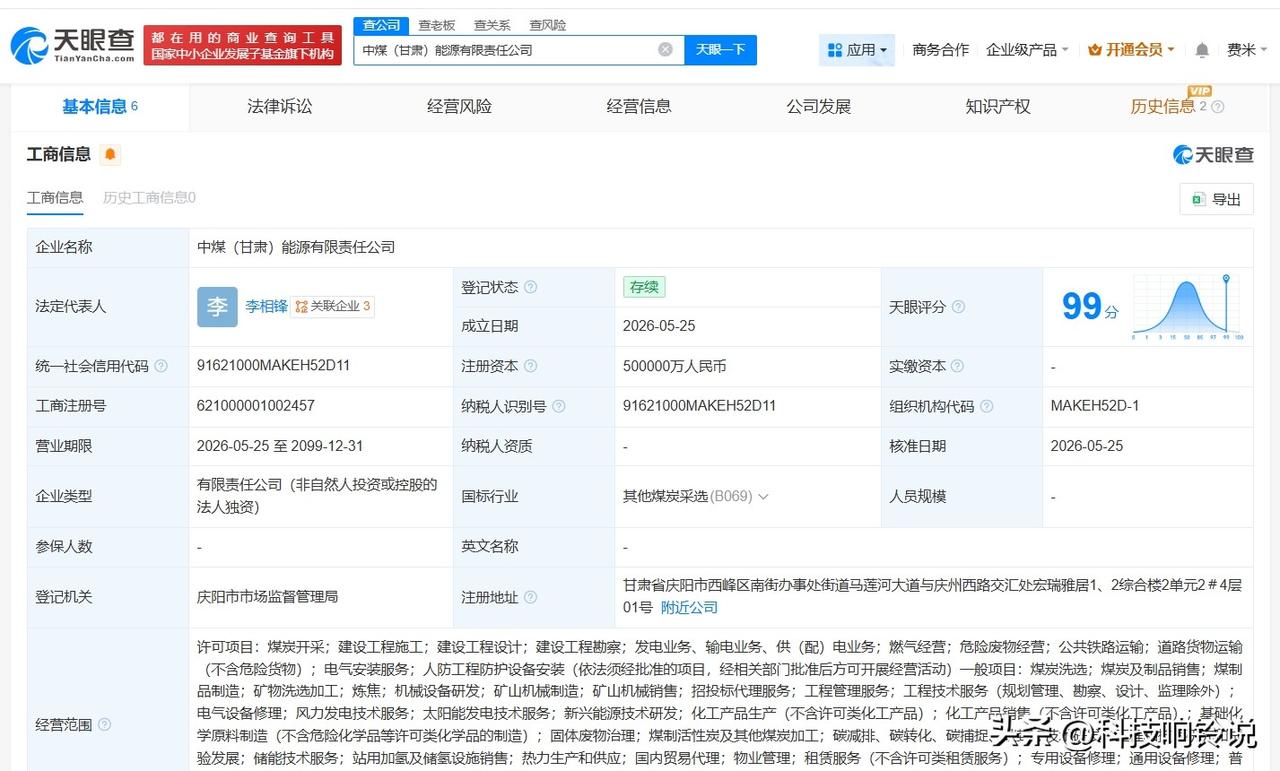The height and width of the screenshot is (771, 1280).
Task: Select the 历史工商信息0 sub-tab
Action: coord(149,198)
